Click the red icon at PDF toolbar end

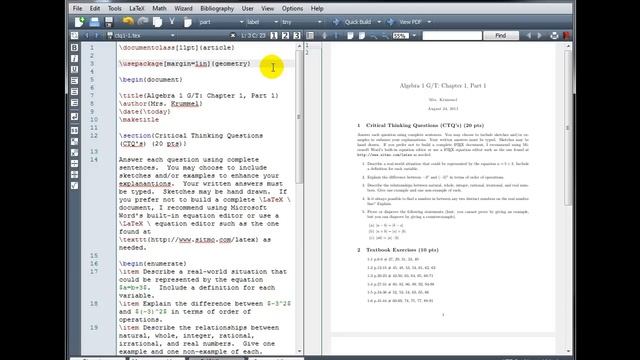point(566,36)
